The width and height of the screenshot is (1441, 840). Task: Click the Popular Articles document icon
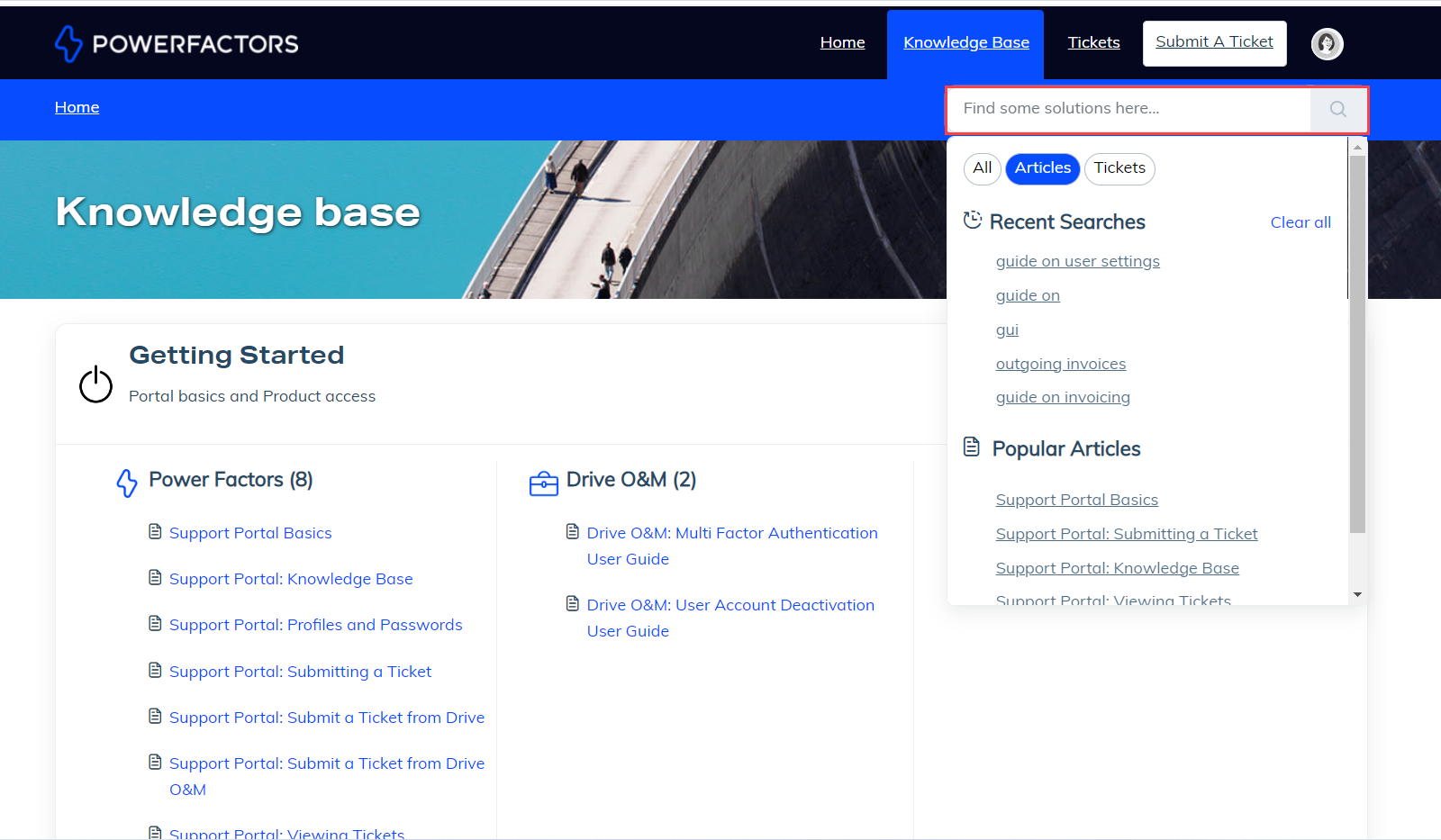coord(972,447)
